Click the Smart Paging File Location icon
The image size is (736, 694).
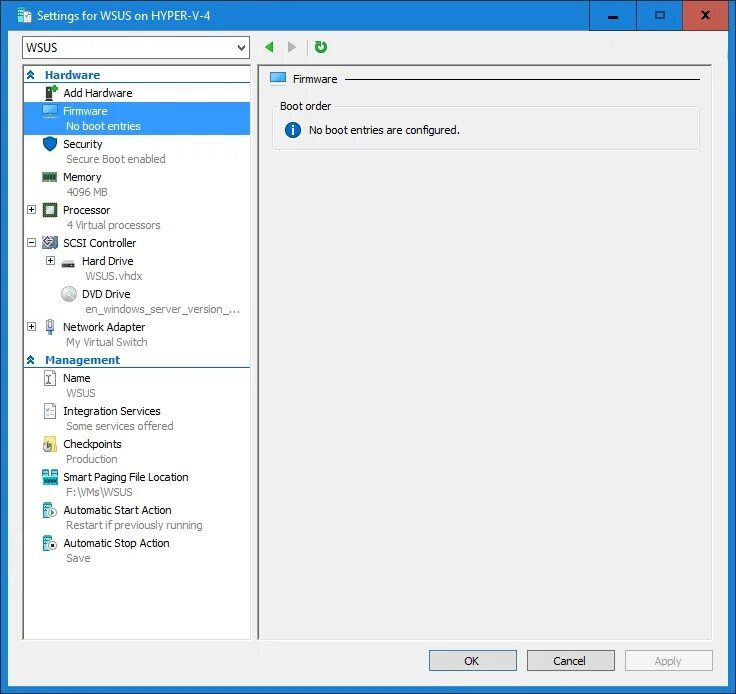tap(50, 477)
